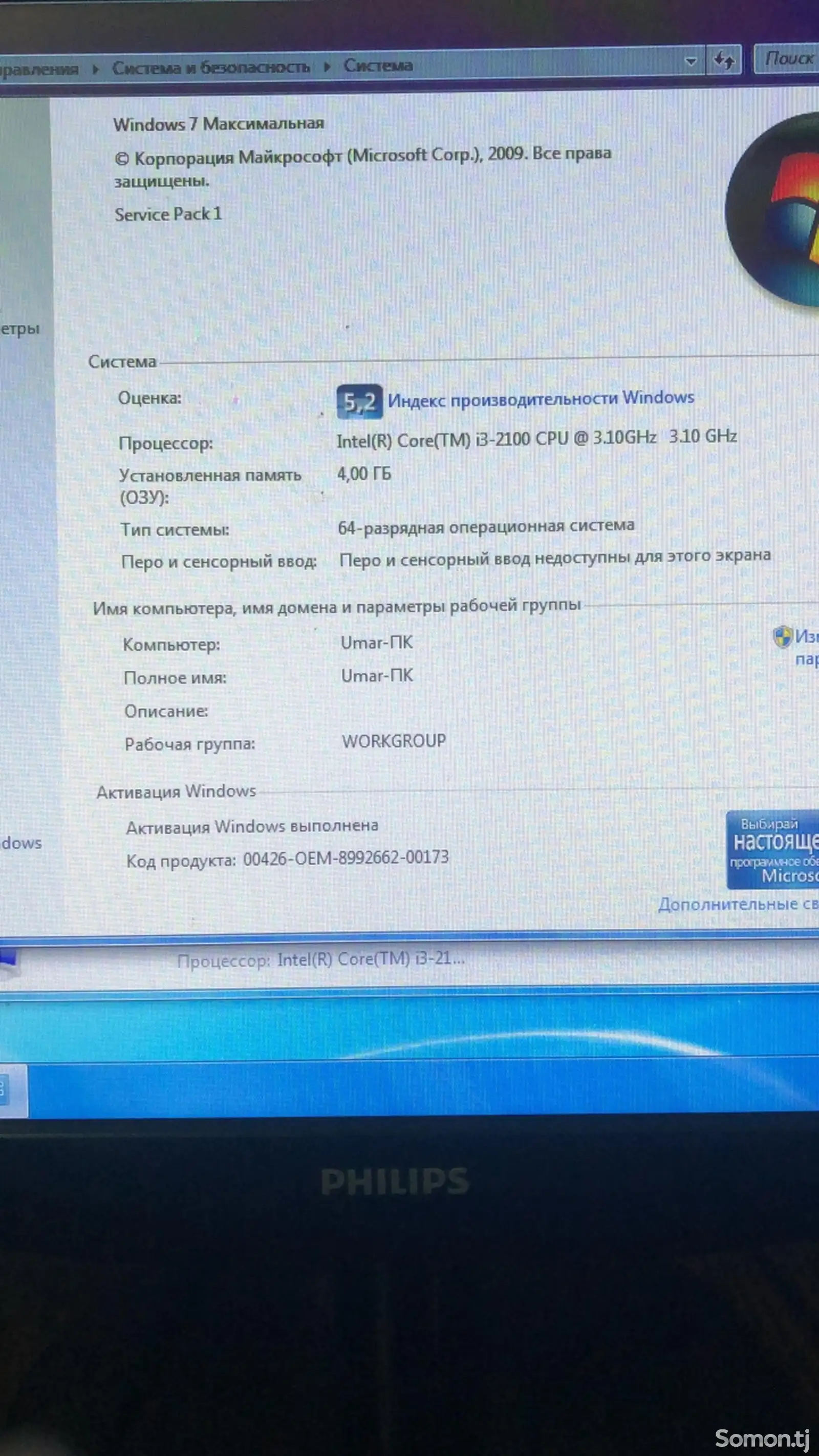This screenshot has width=819, height=1456.
Task: Click the Windows logo image
Action: pos(772,210)
